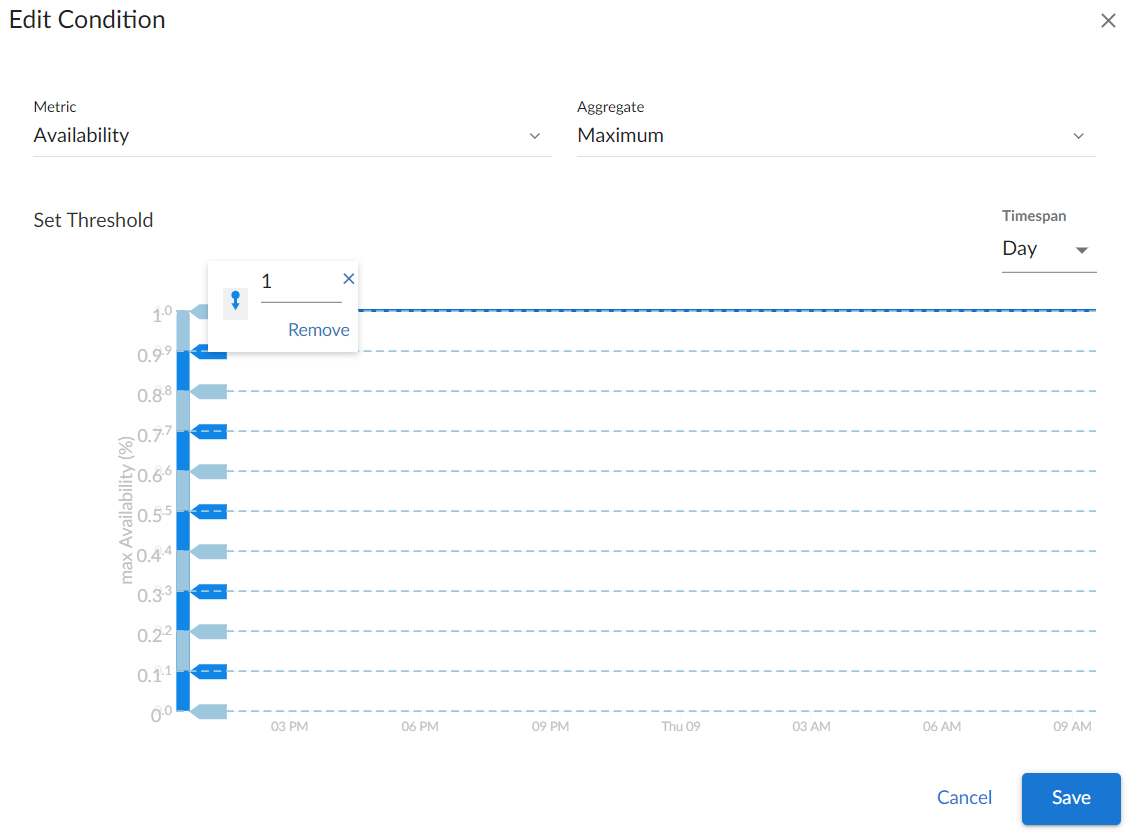Screen dimensions: 1143x833
Task: Close the threshold value popup
Action: [x=349, y=279]
